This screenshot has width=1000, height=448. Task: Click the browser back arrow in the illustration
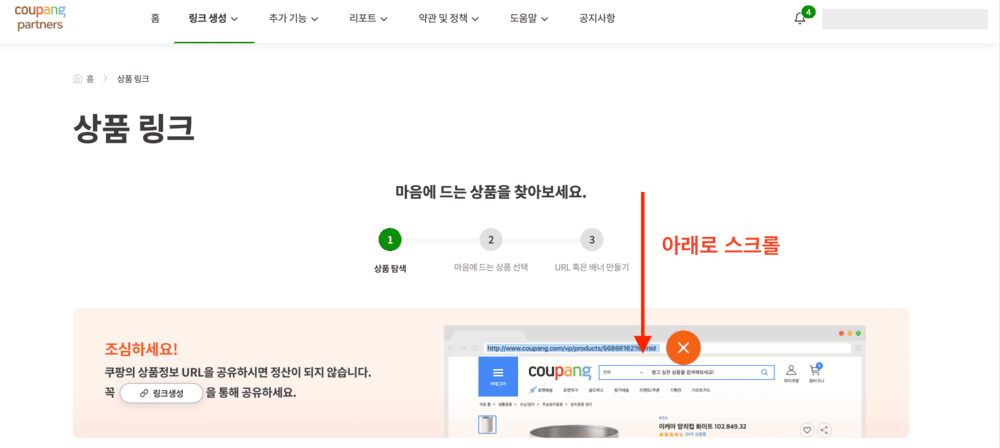452,348
